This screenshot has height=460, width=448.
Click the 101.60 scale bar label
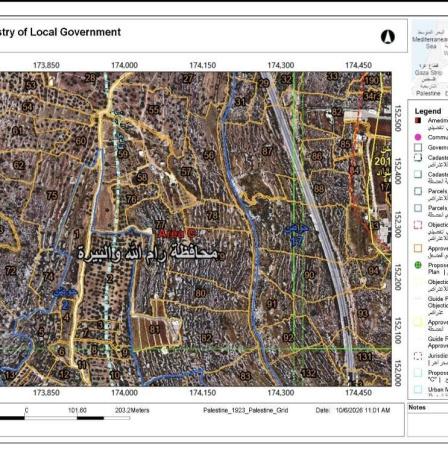(77, 410)
